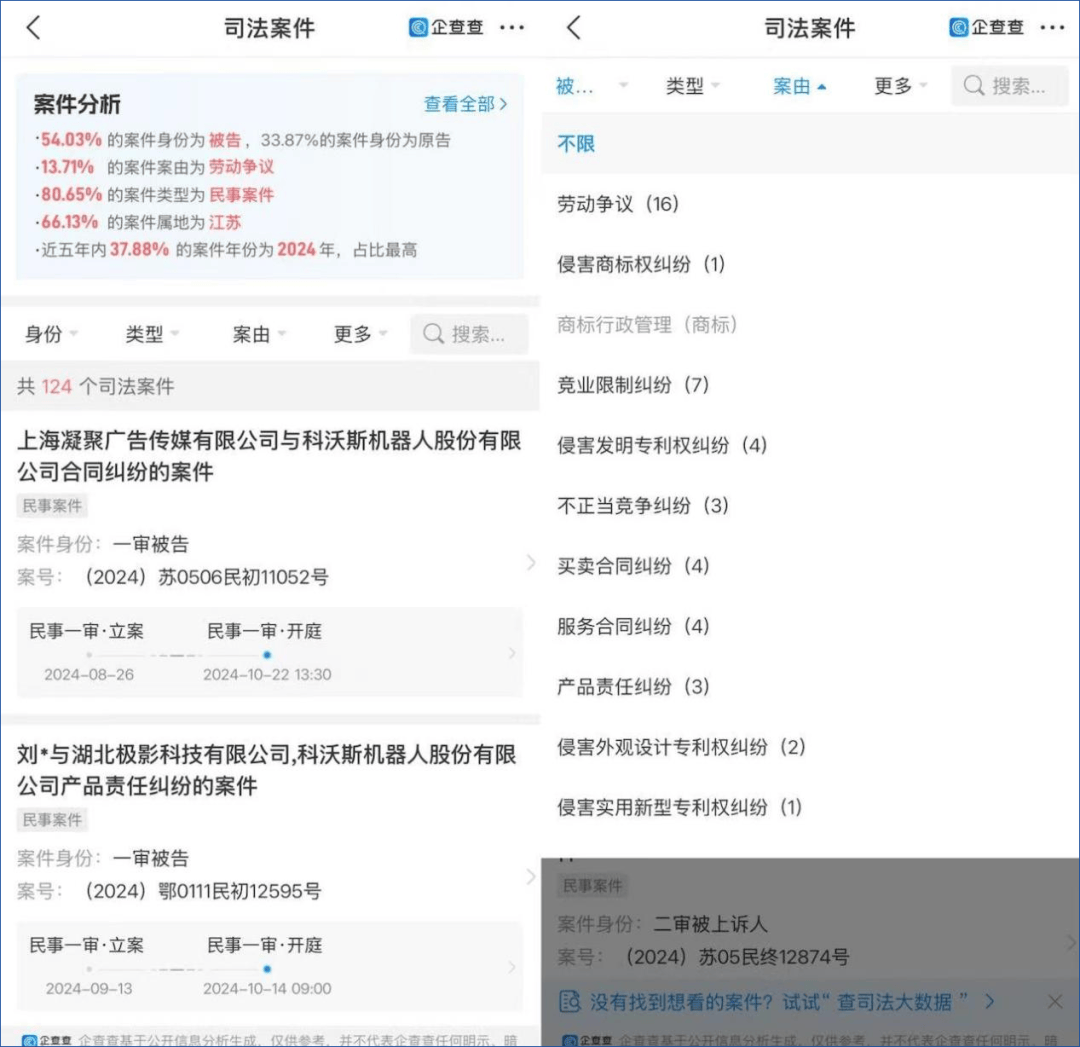Open the three-dot menu on left screen
The height and width of the screenshot is (1047, 1080).
pyautogui.click(x=512, y=28)
